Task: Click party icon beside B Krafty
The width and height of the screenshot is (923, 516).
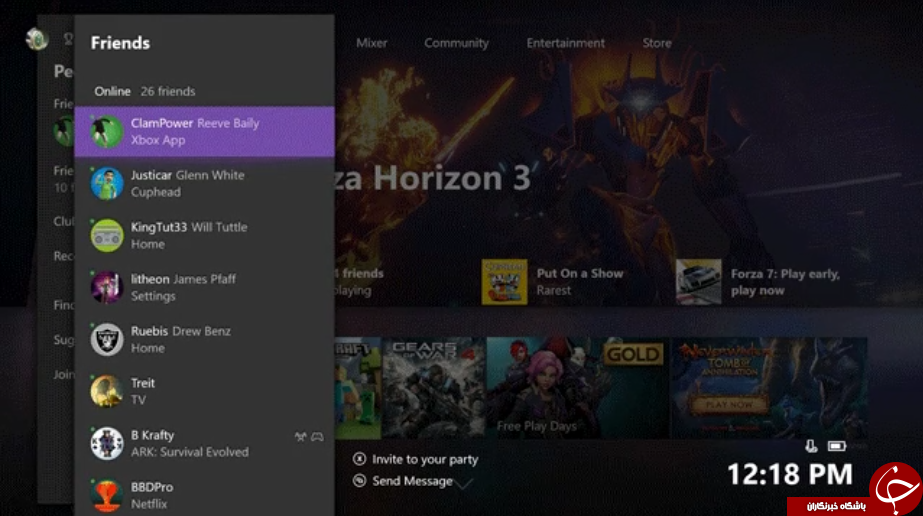Action: tap(301, 437)
